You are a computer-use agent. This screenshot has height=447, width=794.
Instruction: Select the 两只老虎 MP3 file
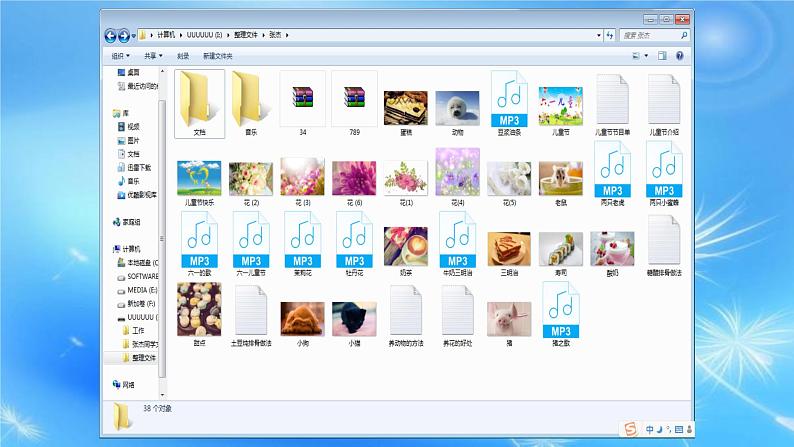(x=612, y=174)
